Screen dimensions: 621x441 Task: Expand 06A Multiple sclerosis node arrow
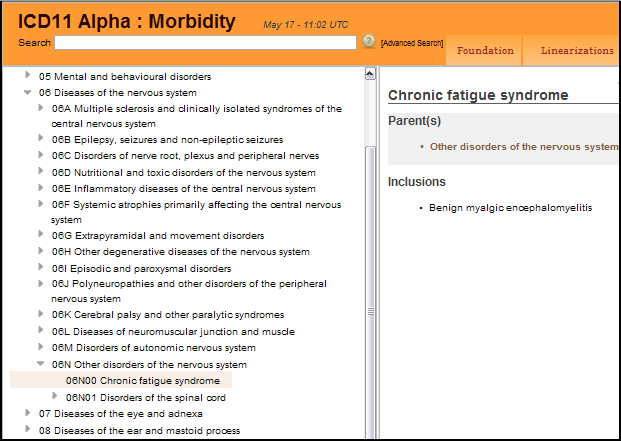click(41, 108)
